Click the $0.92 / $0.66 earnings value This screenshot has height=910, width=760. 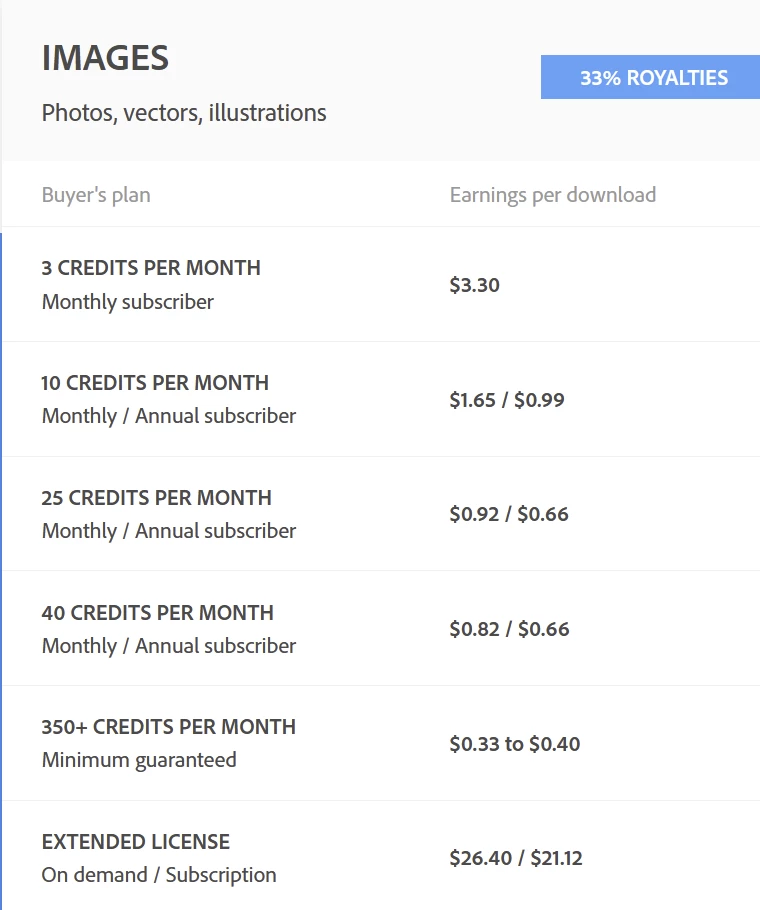[509, 514]
